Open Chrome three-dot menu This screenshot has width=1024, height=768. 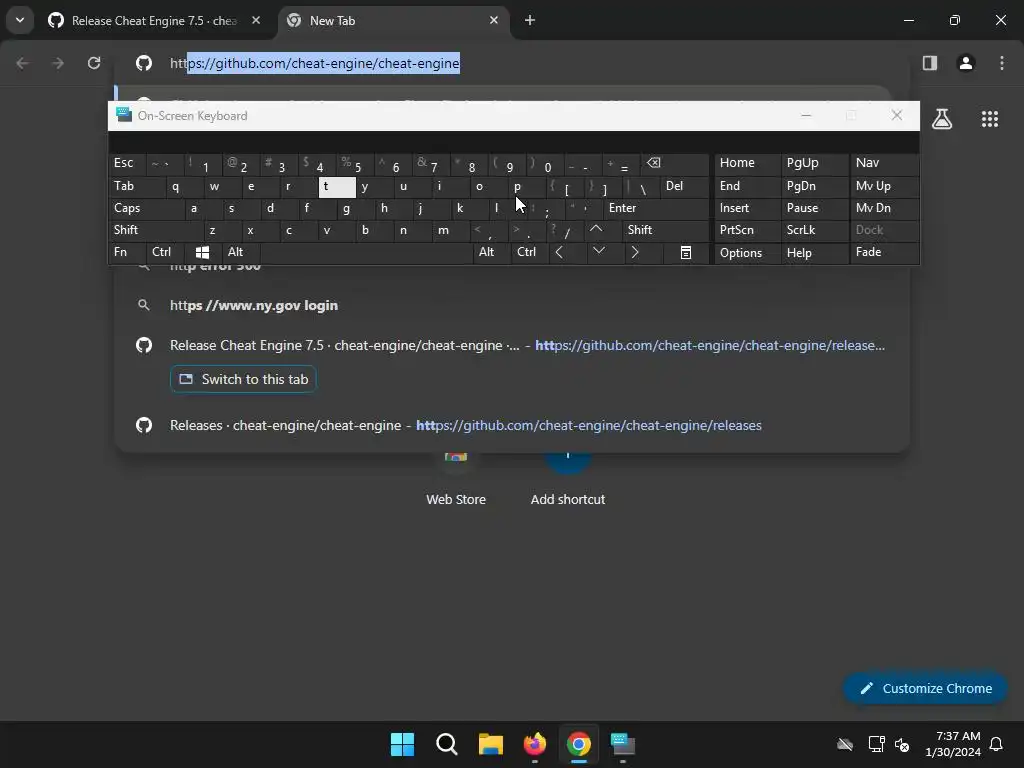(x=1002, y=63)
